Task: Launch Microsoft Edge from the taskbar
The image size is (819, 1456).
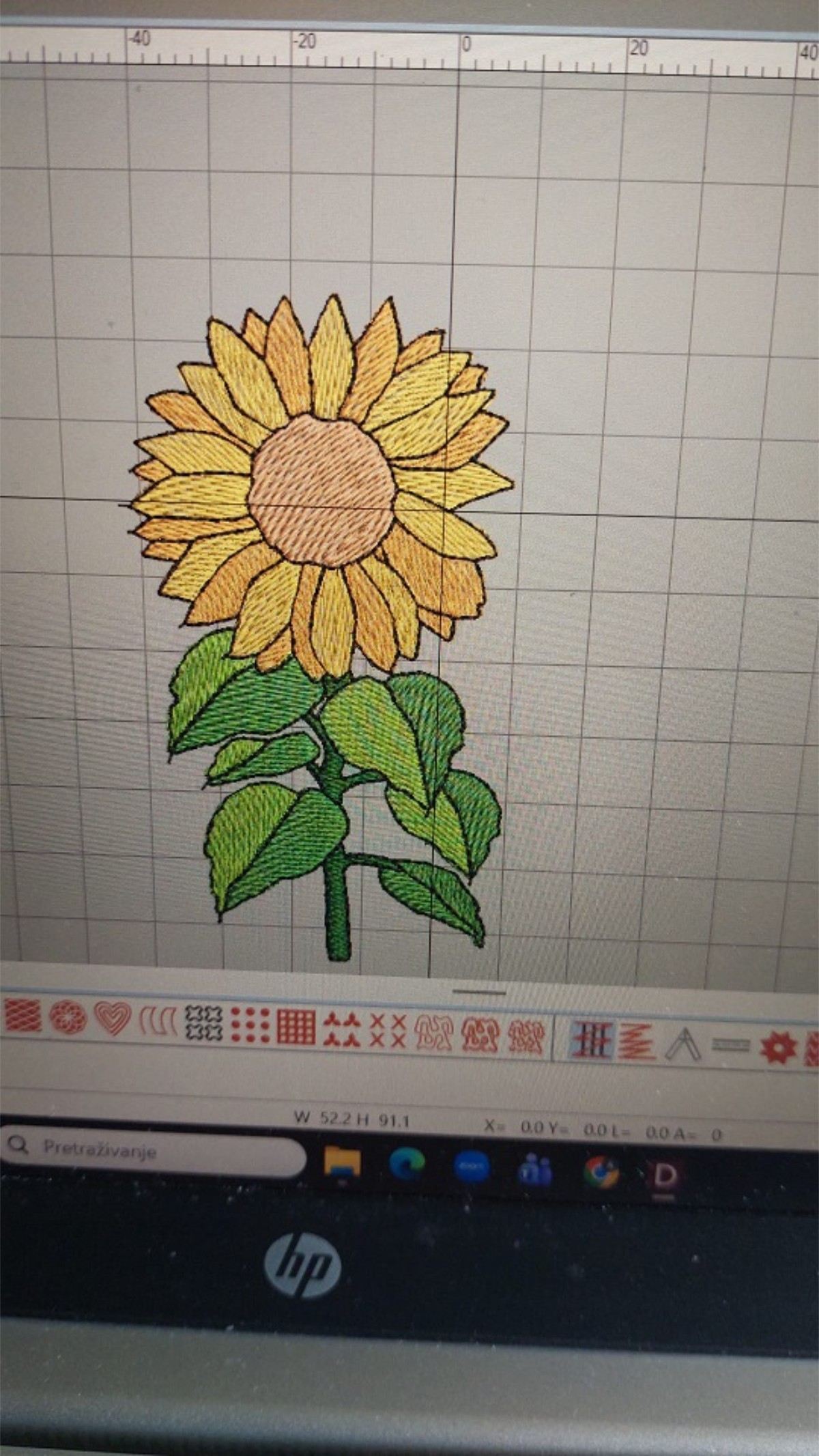Action: click(407, 1163)
